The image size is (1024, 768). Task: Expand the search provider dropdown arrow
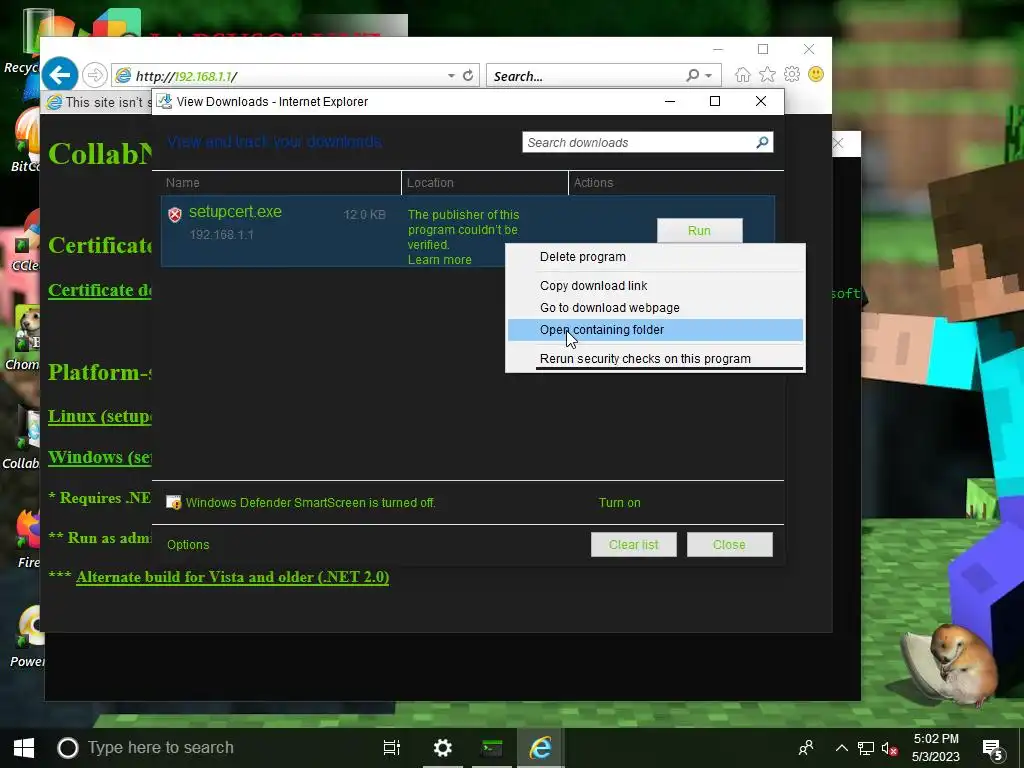[x=709, y=76]
